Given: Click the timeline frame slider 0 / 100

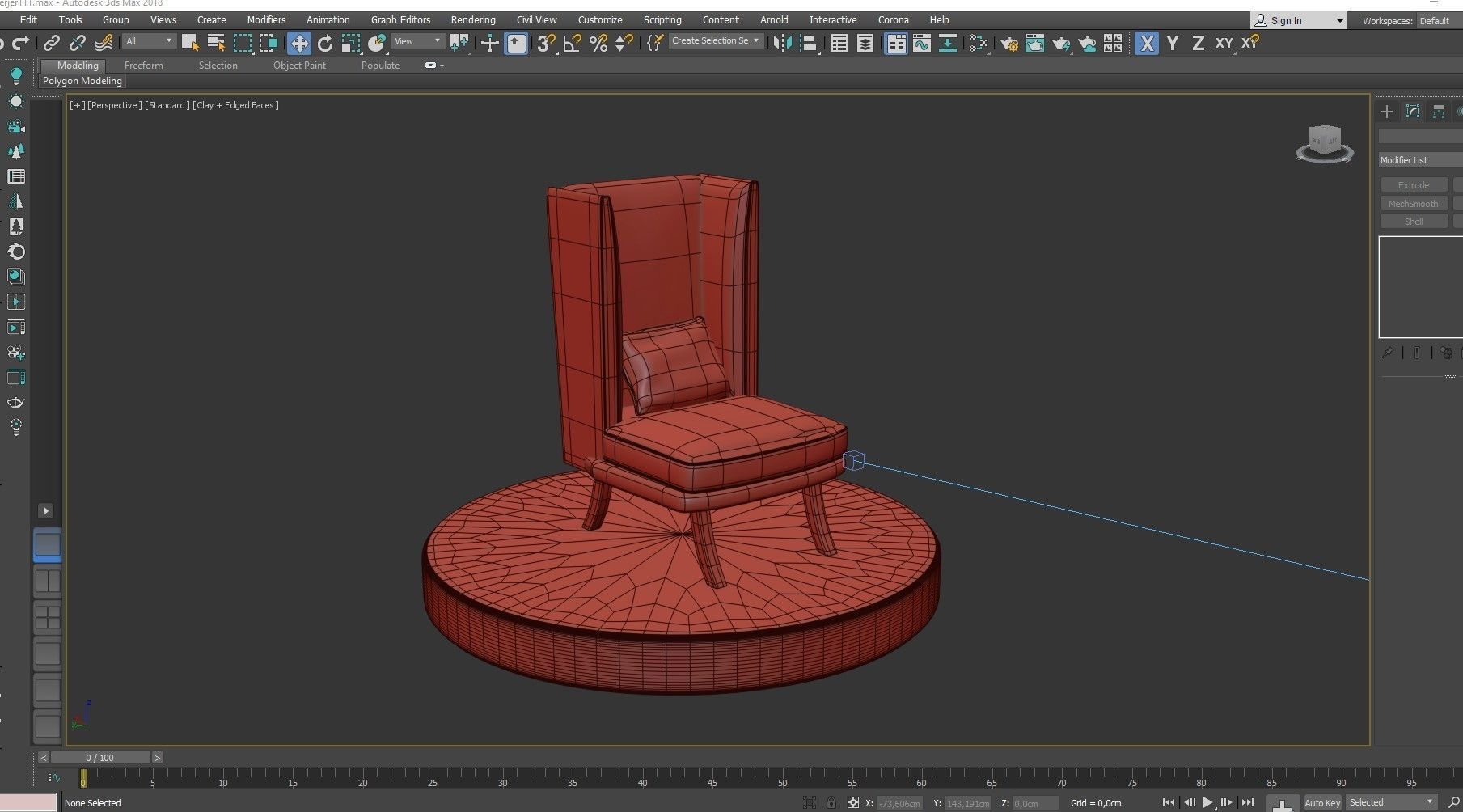Looking at the screenshot, I should [x=100, y=758].
